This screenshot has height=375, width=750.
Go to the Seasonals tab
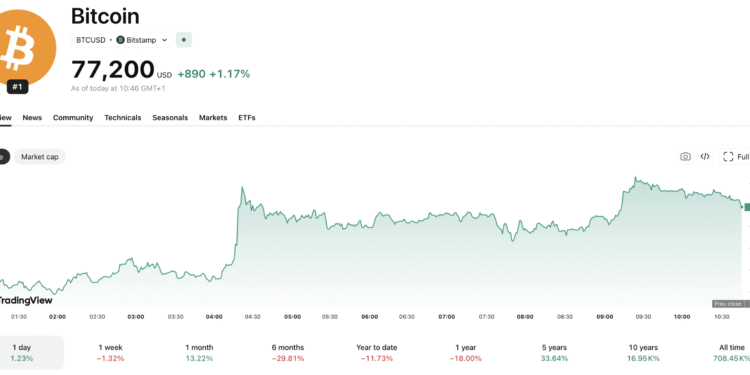[170, 118]
